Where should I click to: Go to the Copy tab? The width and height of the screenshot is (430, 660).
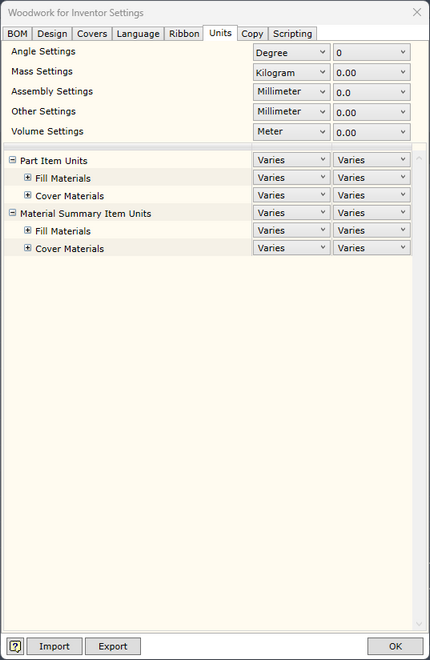coord(252,34)
